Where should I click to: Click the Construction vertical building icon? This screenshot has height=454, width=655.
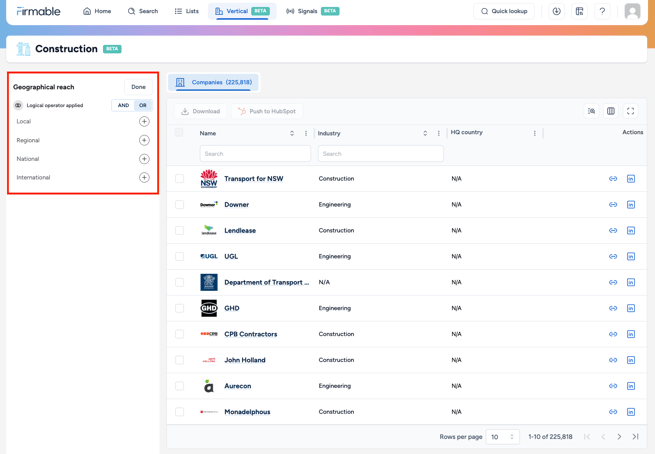[x=23, y=49]
